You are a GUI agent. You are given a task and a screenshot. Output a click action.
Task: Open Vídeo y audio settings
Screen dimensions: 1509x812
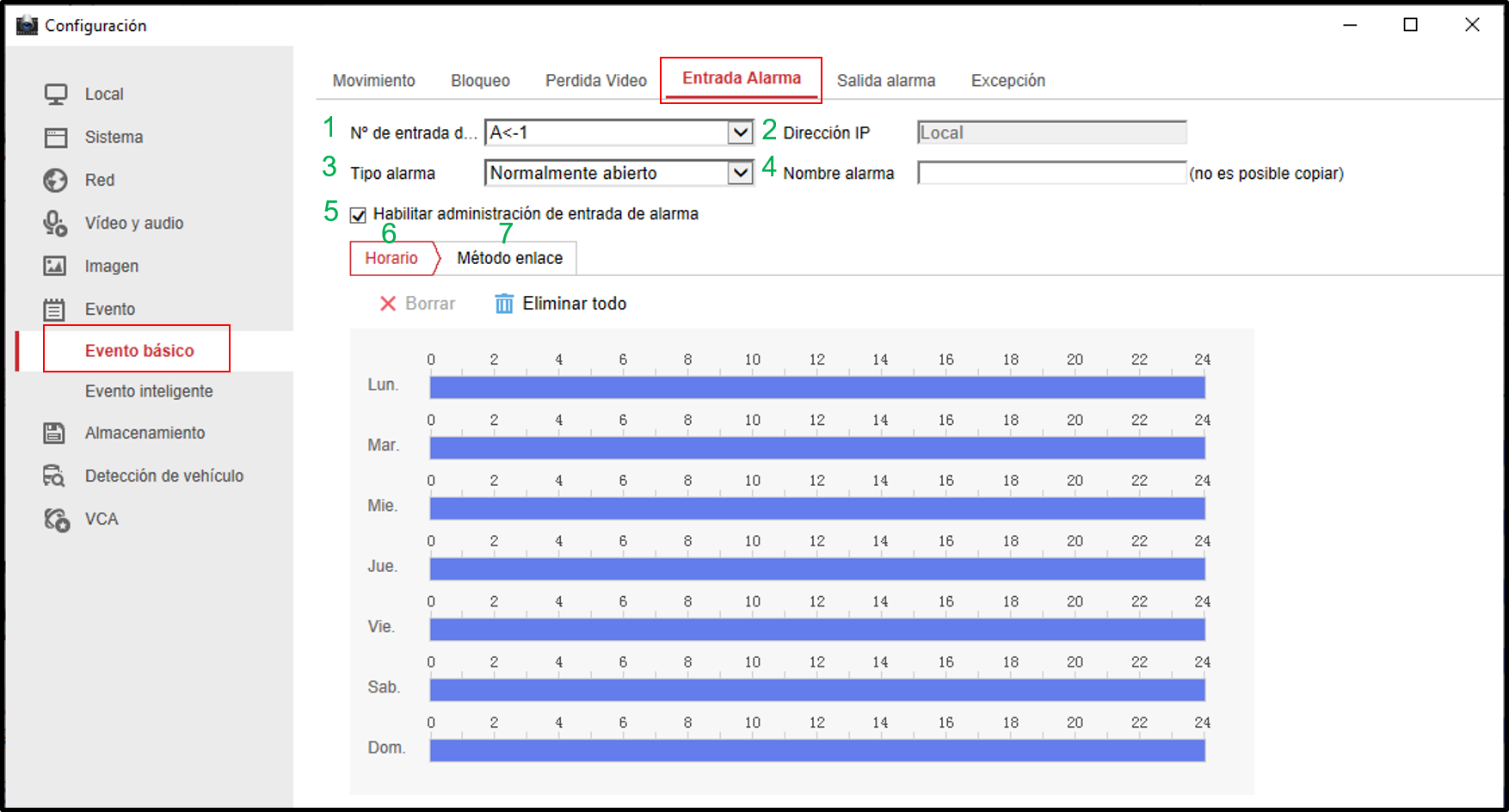click(x=57, y=222)
